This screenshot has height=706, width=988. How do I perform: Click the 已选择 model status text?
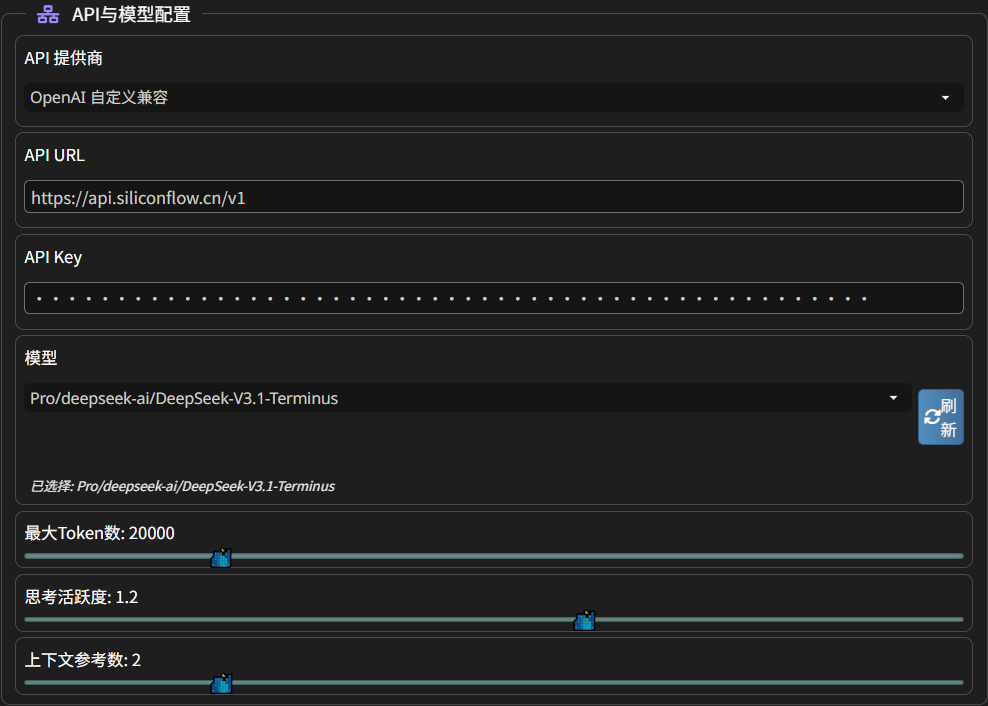pyautogui.click(x=182, y=486)
